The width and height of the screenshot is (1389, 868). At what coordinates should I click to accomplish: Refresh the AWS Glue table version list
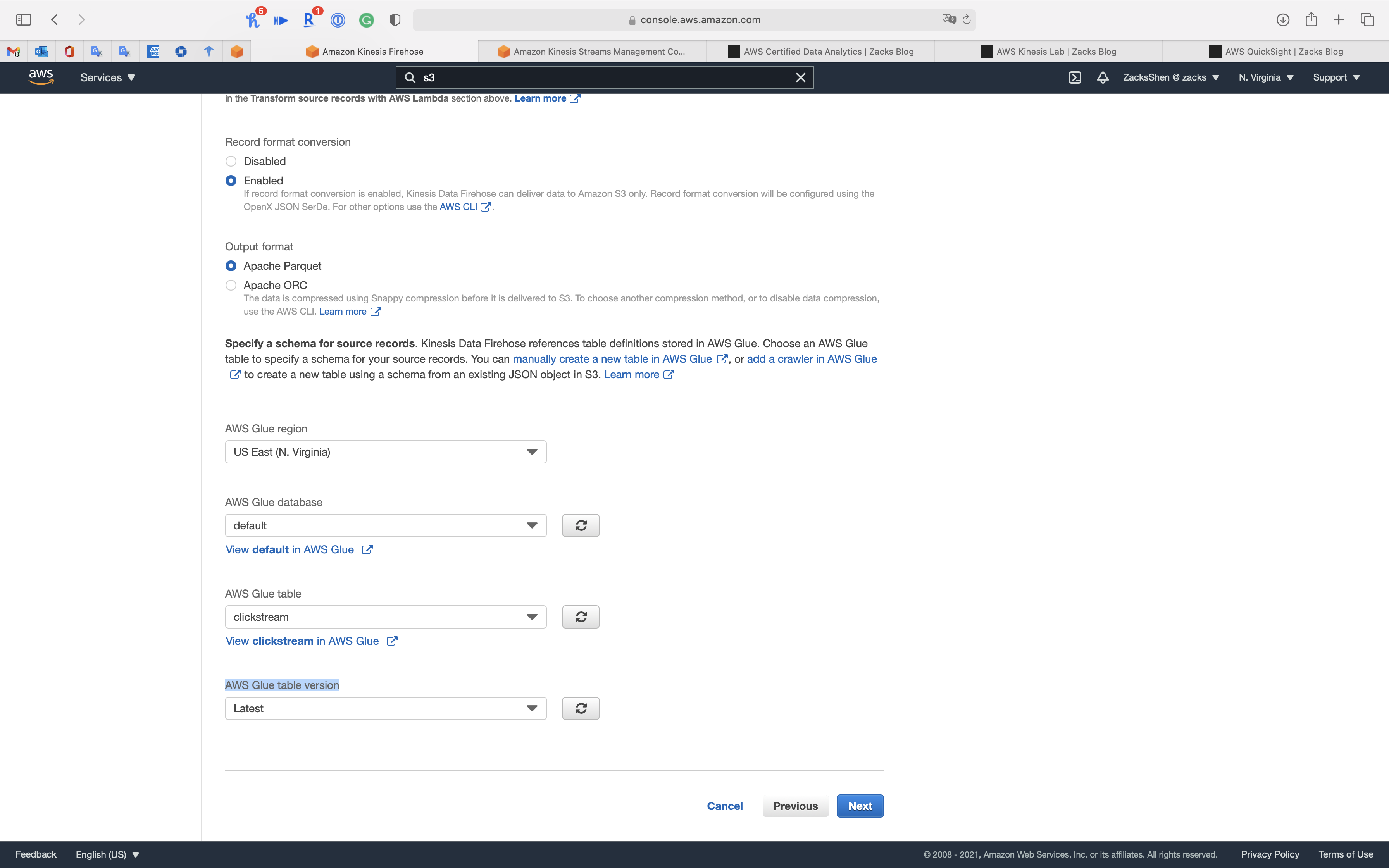tap(580, 708)
